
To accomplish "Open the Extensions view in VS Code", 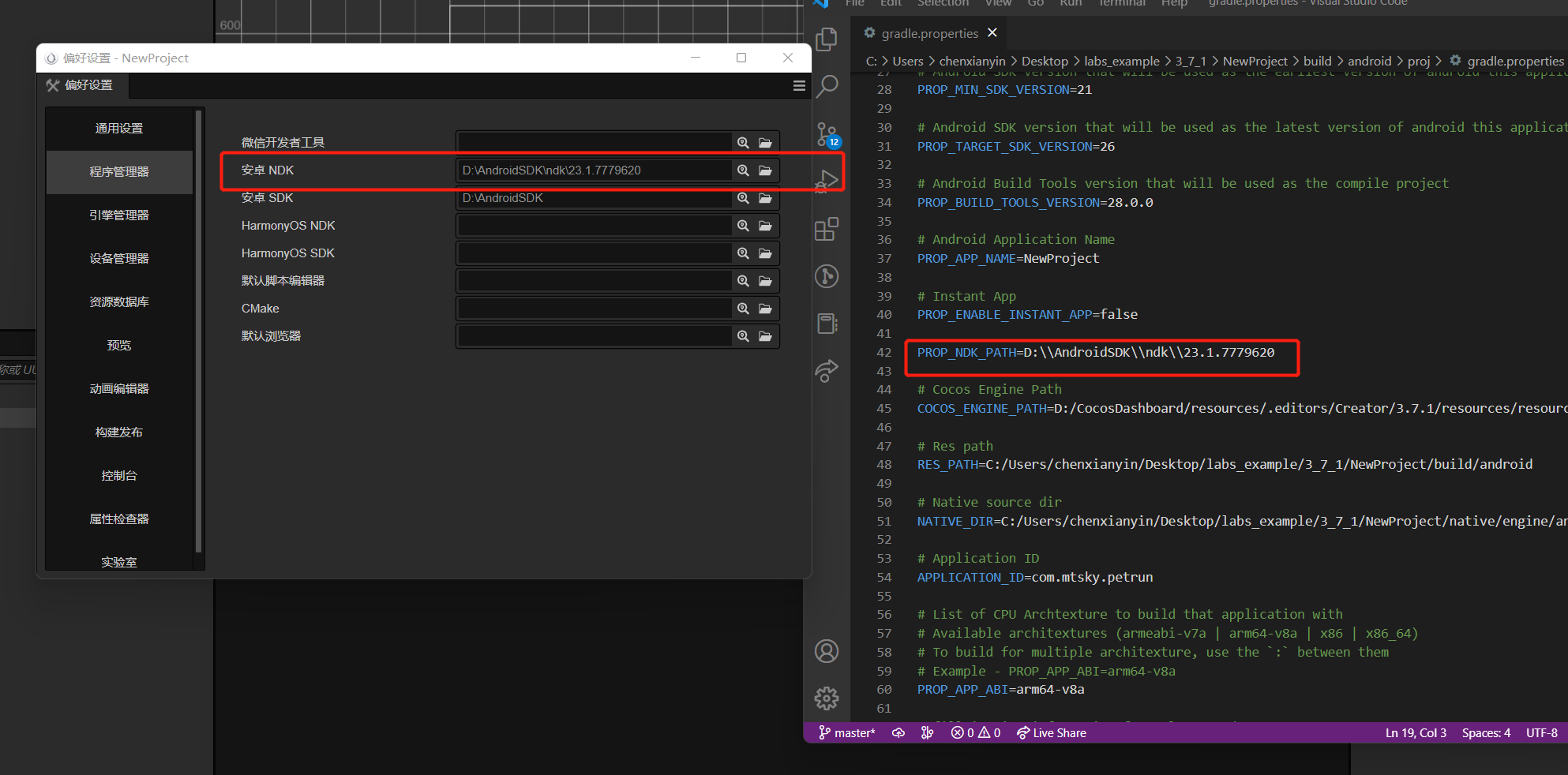I will click(827, 229).
